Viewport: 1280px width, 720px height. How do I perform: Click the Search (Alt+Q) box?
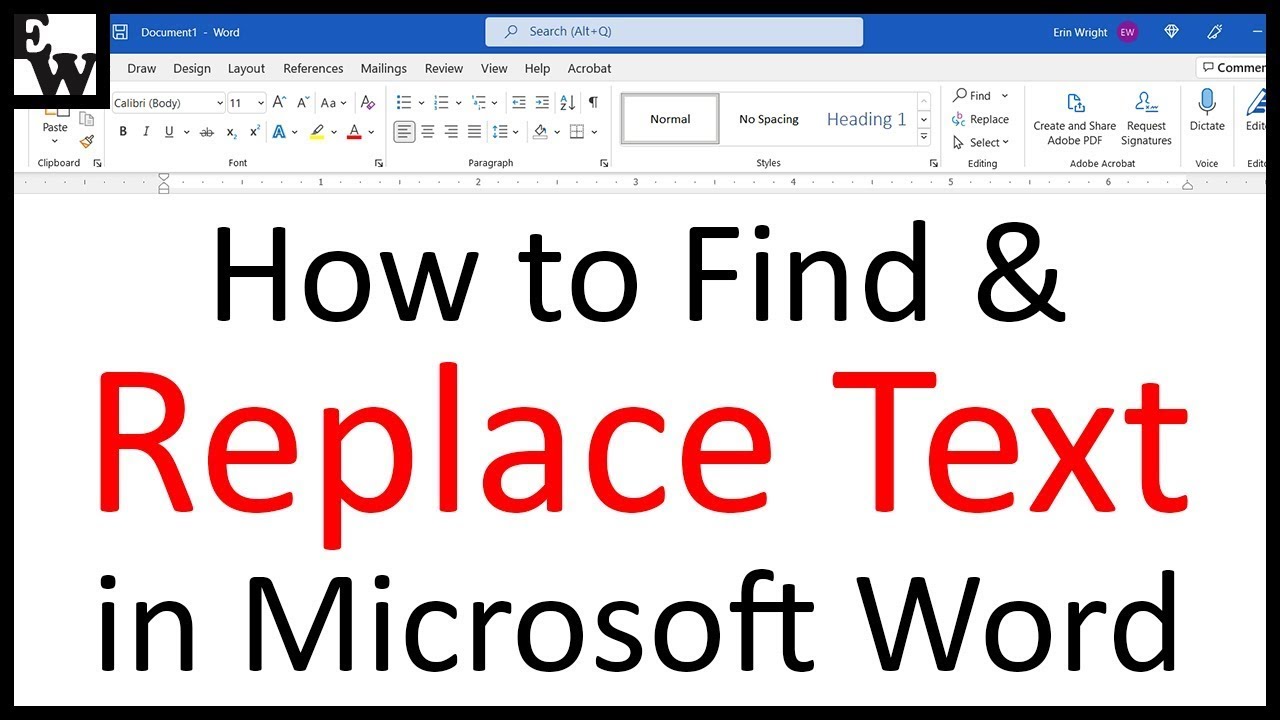[674, 32]
